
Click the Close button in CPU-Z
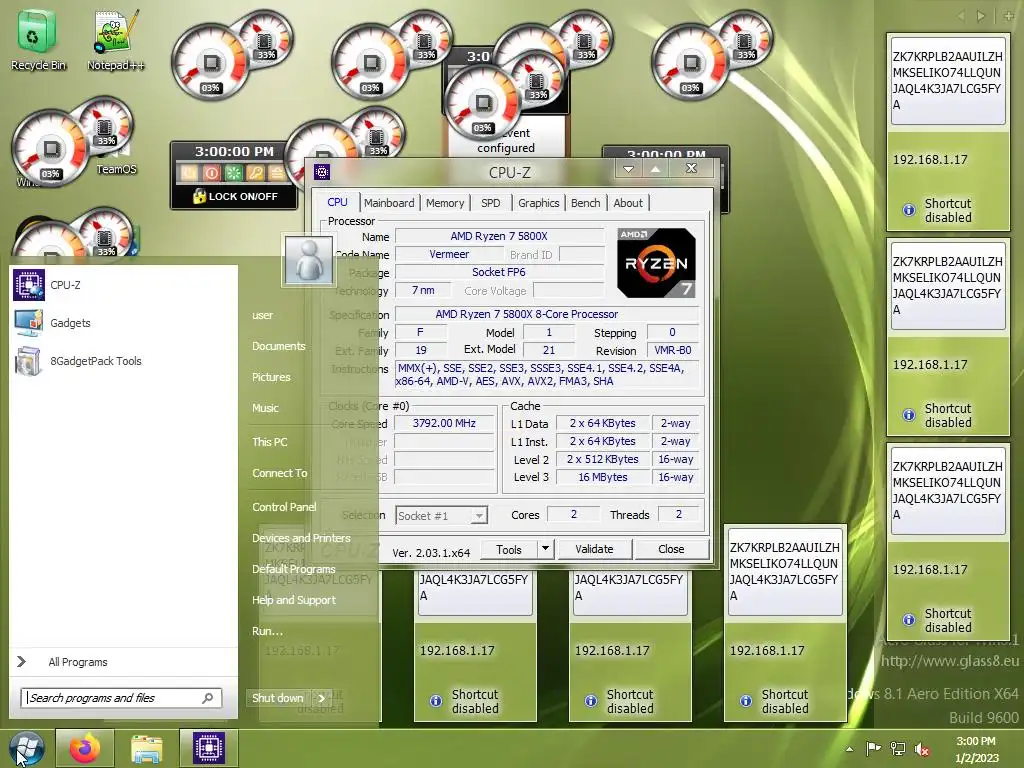point(671,549)
